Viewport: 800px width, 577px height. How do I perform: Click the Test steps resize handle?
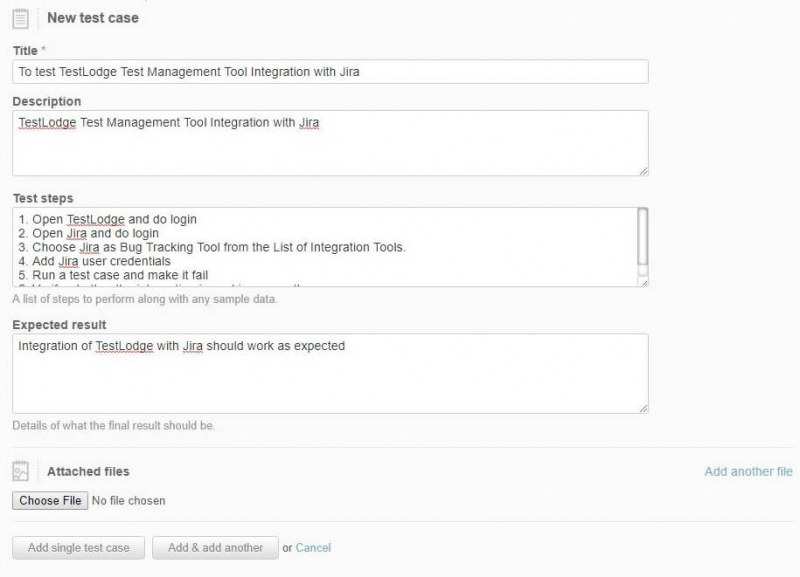[x=643, y=282]
